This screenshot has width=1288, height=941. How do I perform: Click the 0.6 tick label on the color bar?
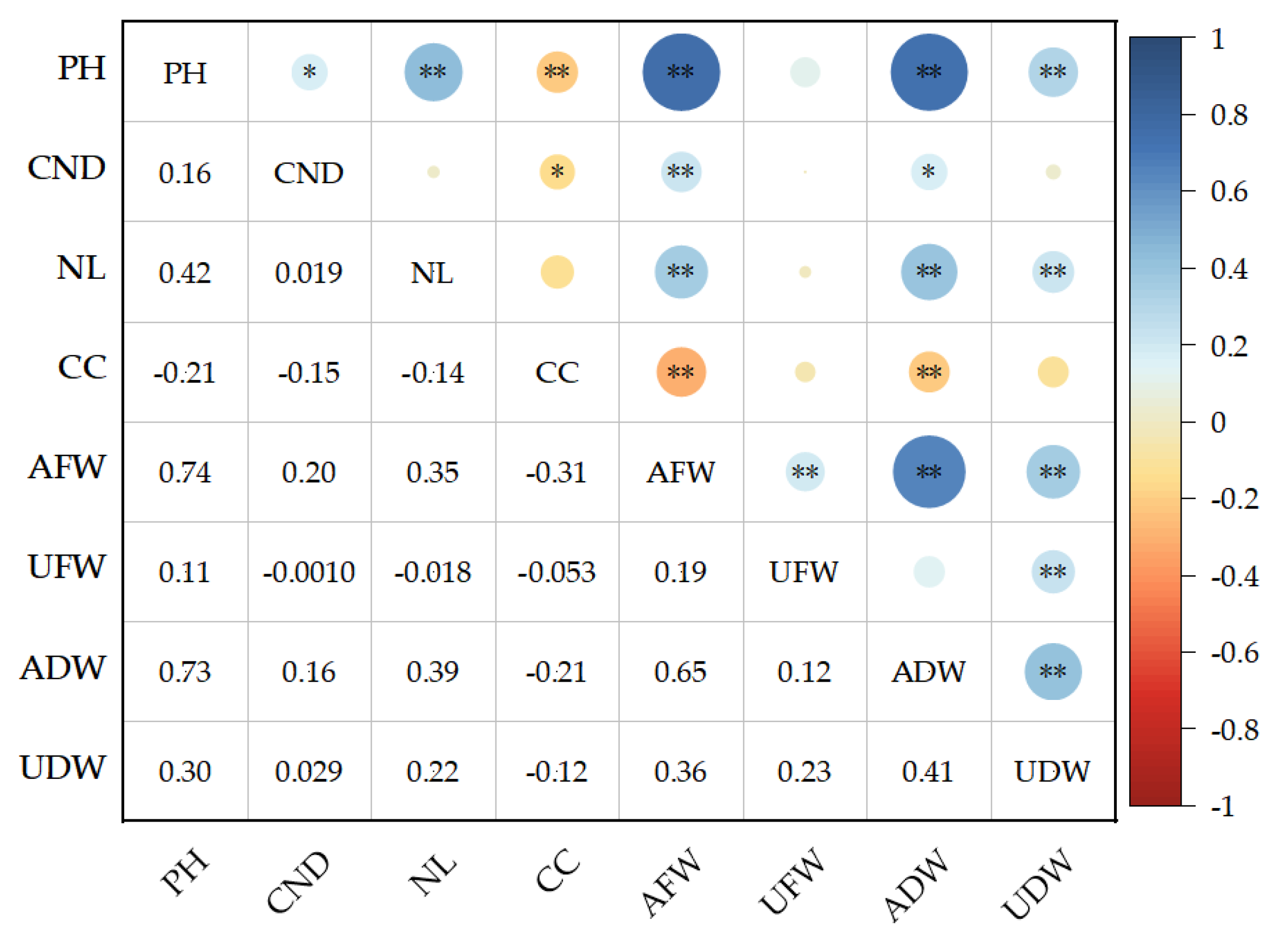[1229, 192]
